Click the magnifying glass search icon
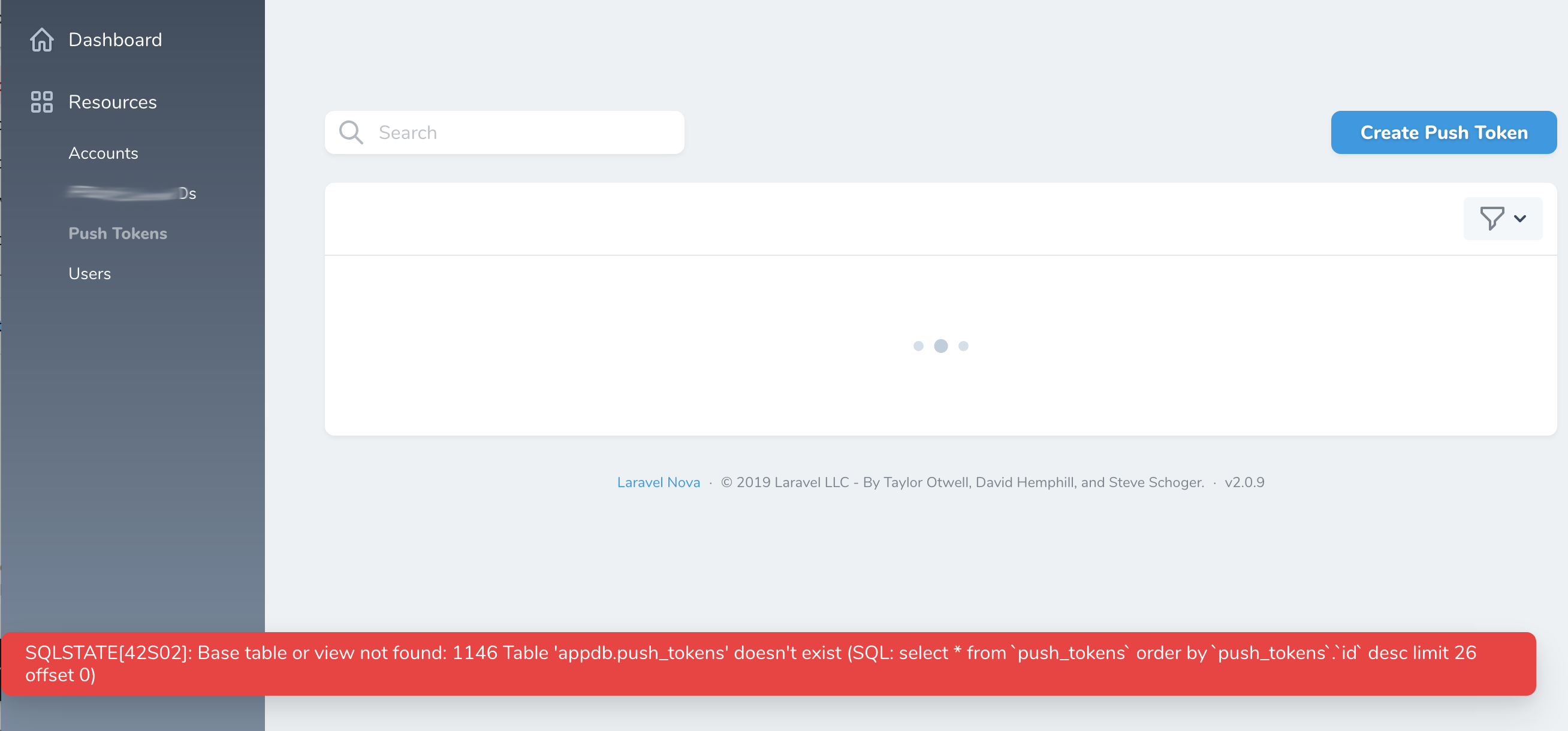Screen dimensions: 1568x731 [x=351, y=132]
